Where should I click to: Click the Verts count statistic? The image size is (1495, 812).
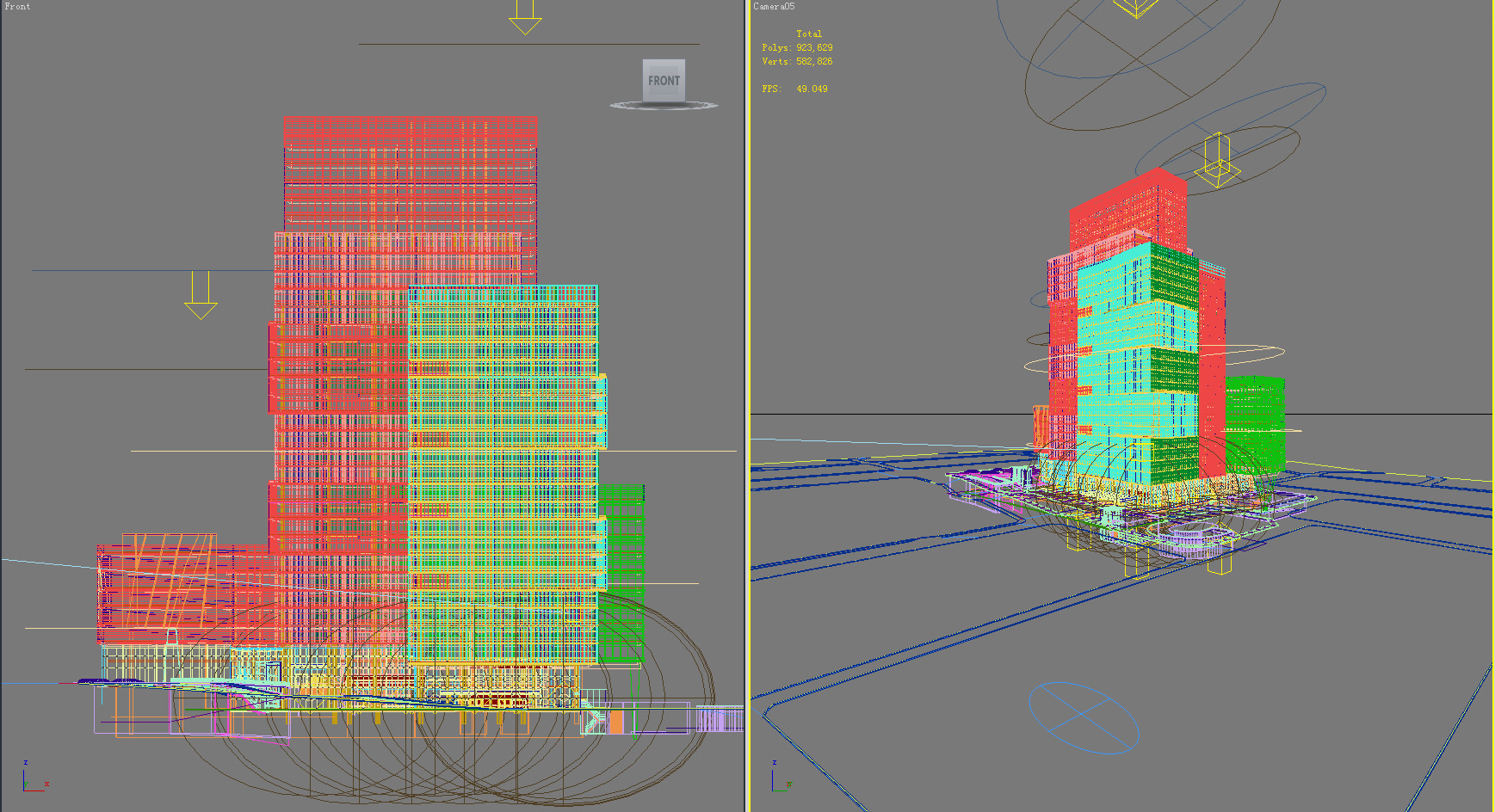click(797, 61)
